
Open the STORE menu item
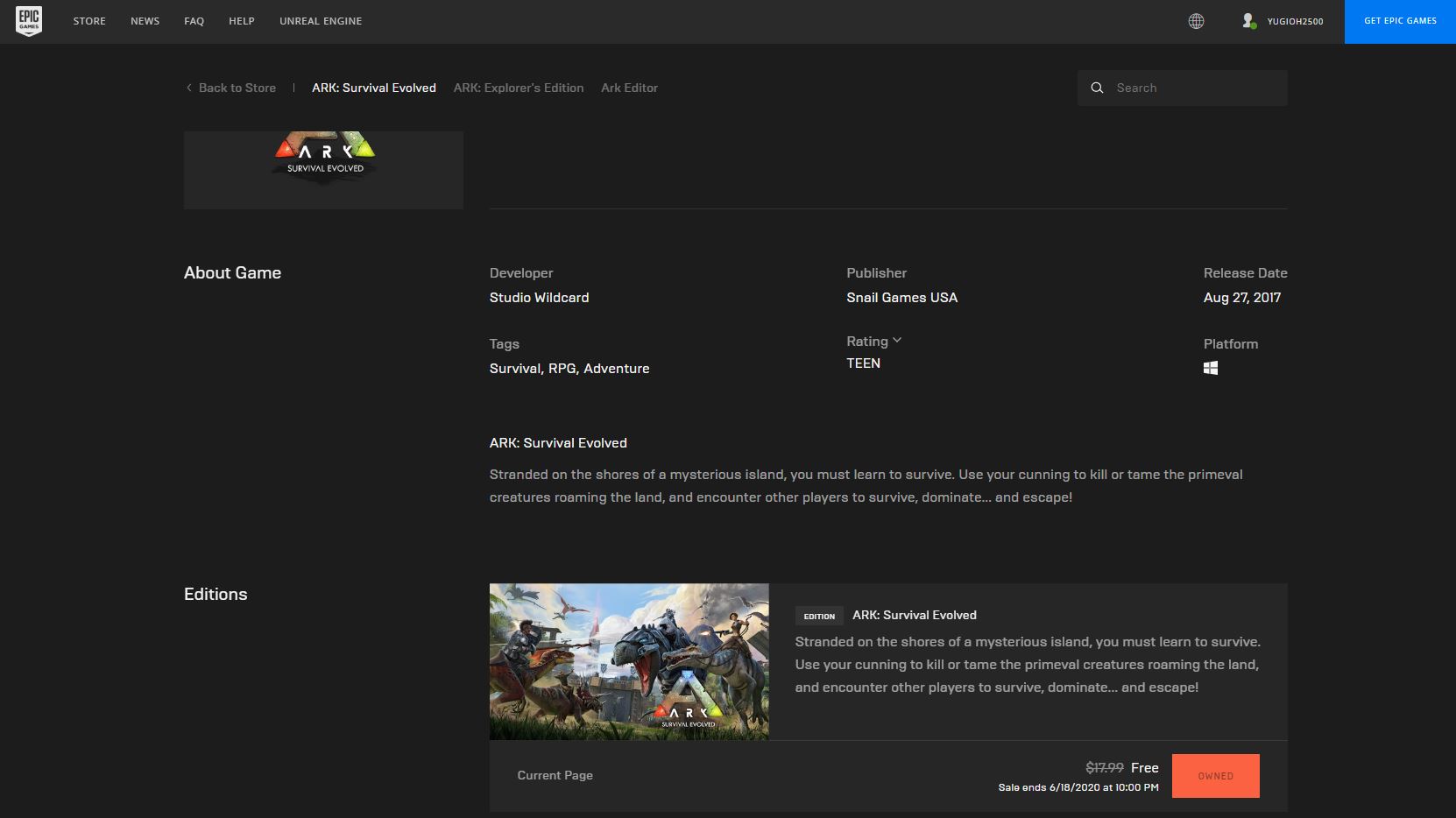(89, 21)
